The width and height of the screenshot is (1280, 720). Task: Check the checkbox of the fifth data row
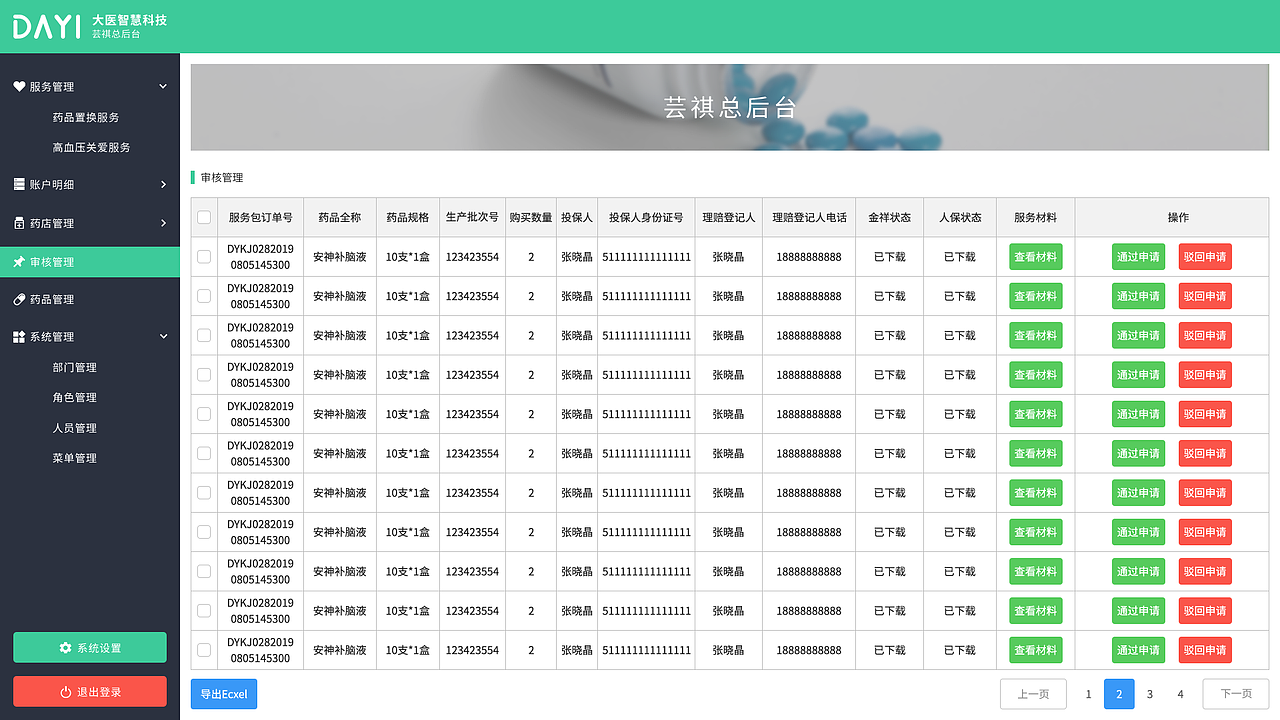point(204,414)
